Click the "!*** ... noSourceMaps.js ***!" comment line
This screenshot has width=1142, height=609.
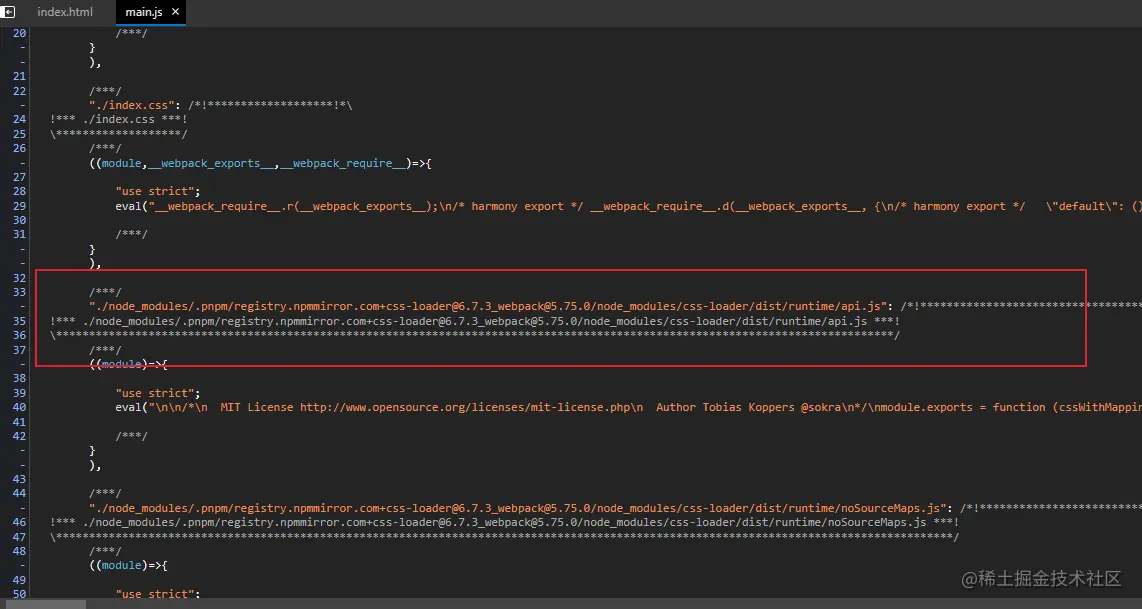pyautogui.click(x=505, y=522)
